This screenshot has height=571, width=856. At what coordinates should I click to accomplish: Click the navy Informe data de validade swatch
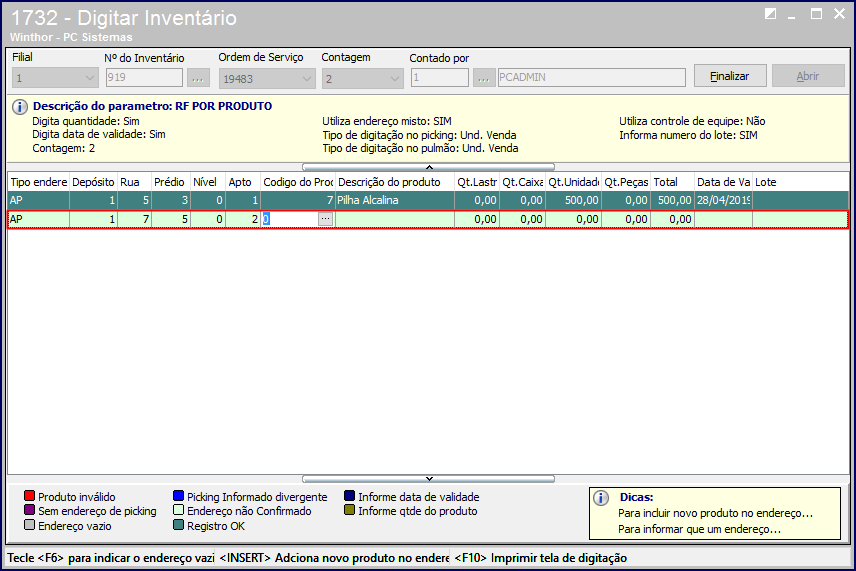click(349, 496)
